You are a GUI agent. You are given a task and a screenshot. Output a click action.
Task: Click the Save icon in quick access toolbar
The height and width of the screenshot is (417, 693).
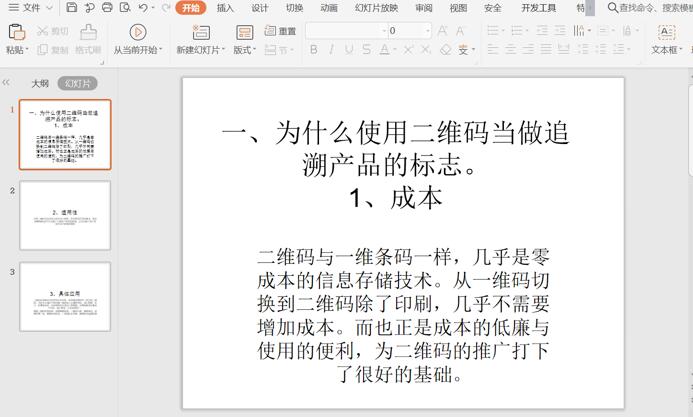72,8
